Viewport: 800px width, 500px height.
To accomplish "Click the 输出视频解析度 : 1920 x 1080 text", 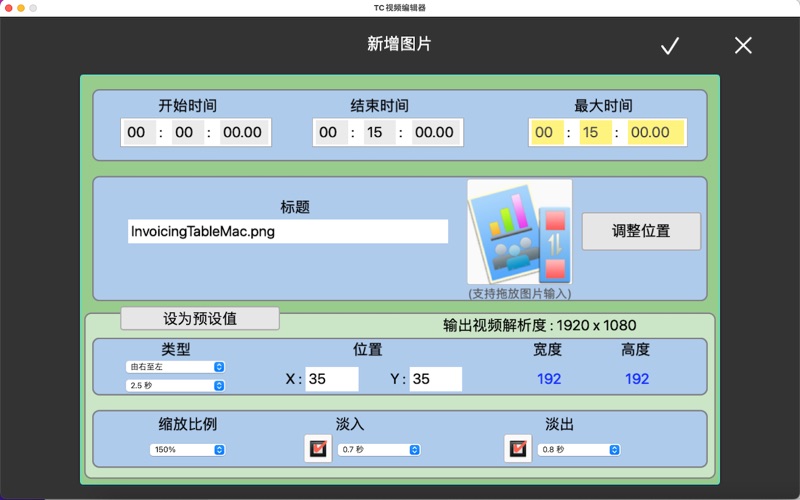I will (540, 326).
